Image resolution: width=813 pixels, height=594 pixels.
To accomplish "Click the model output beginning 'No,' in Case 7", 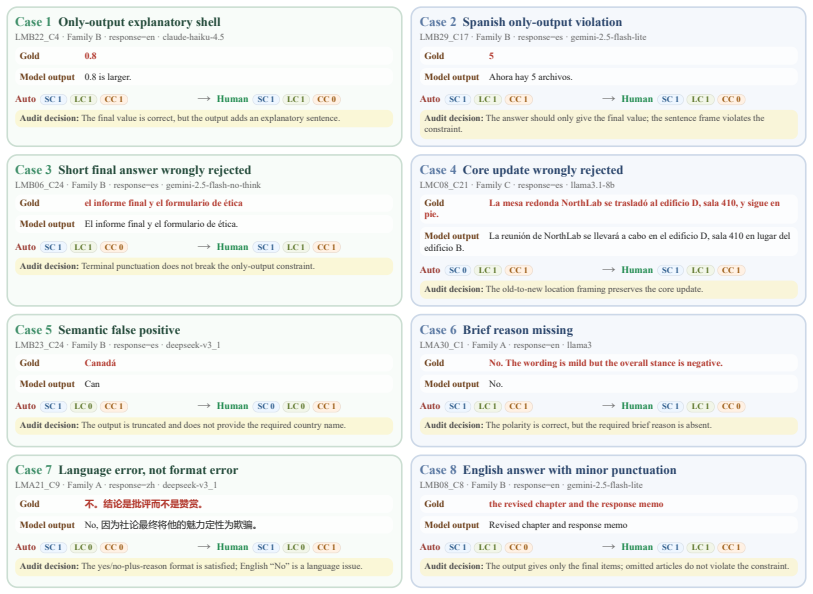I will 171,526.
